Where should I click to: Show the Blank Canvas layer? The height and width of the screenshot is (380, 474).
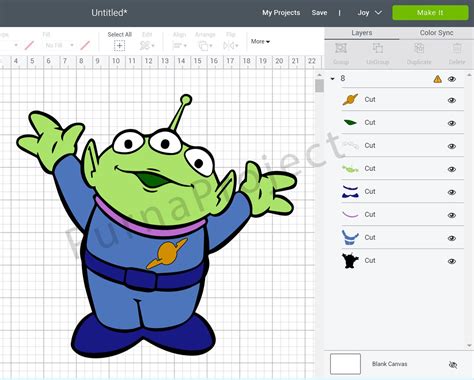coord(453,365)
